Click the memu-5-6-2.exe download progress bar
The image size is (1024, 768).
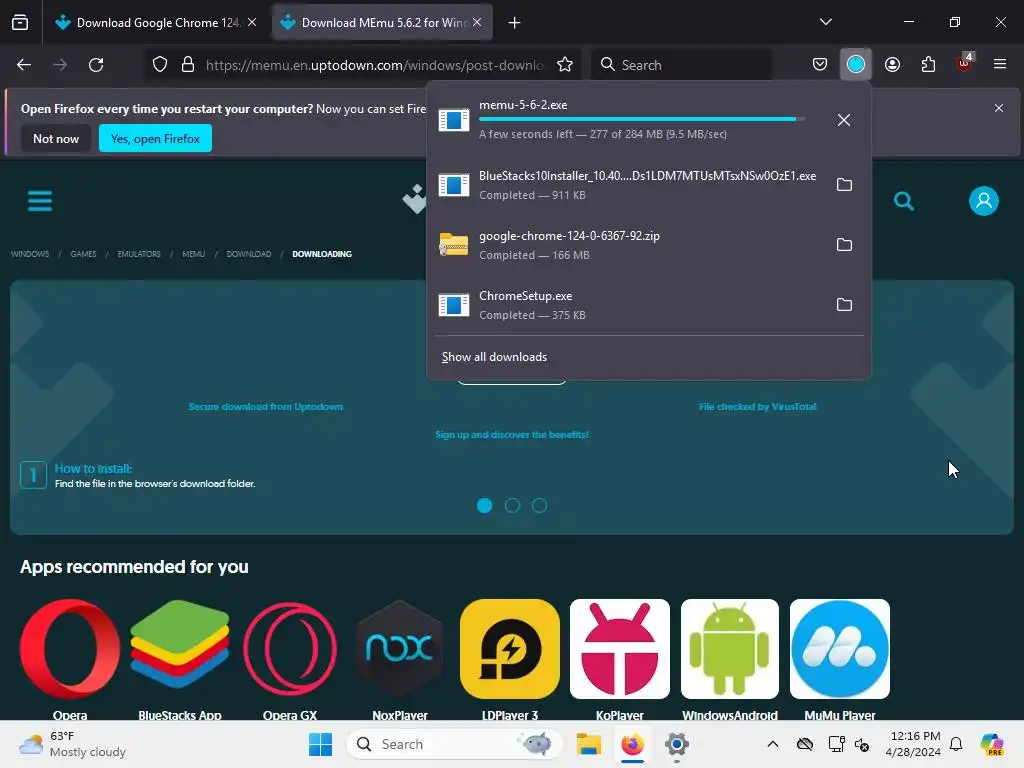[642, 120]
